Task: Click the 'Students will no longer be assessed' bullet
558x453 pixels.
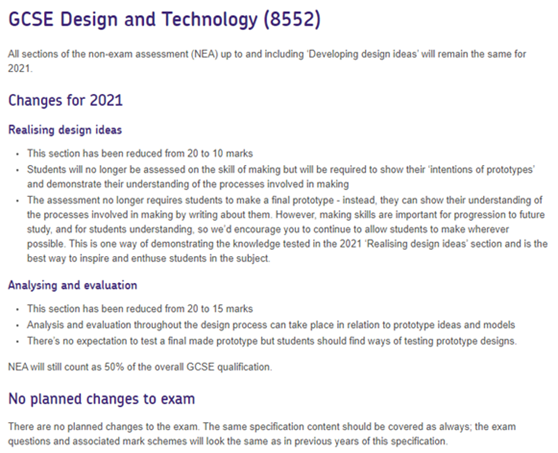Action: pos(281,177)
